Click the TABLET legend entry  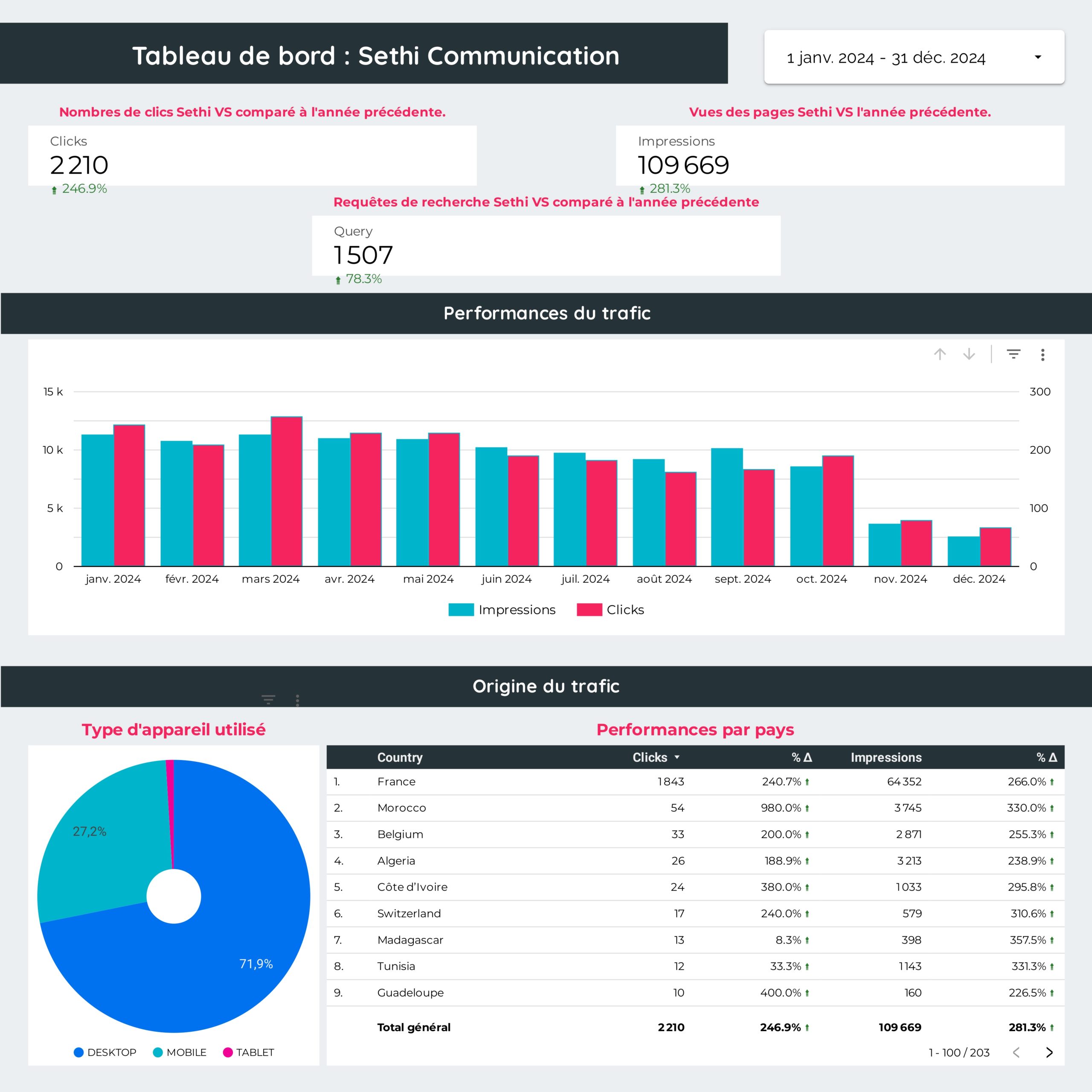click(x=249, y=1052)
